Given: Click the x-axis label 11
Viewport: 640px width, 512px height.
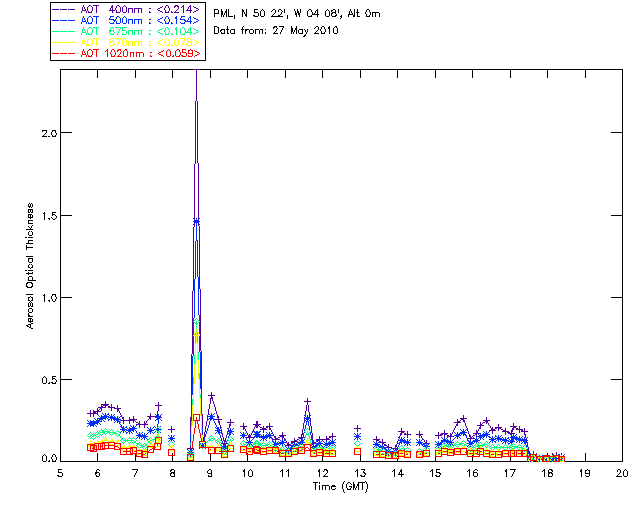Looking at the screenshot, I should (285, 473).
